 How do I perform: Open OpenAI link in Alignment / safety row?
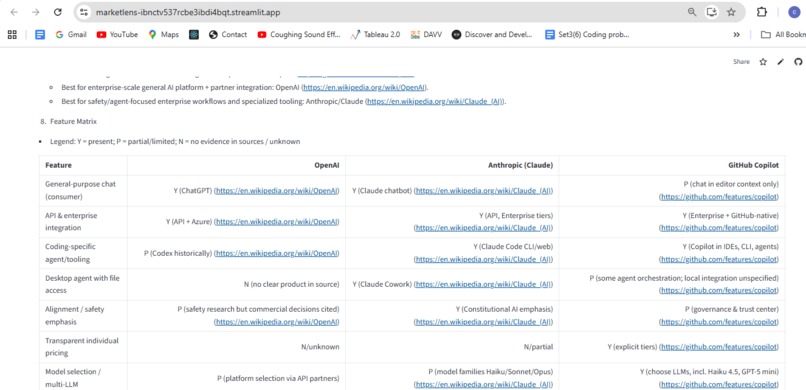(277, 322)
